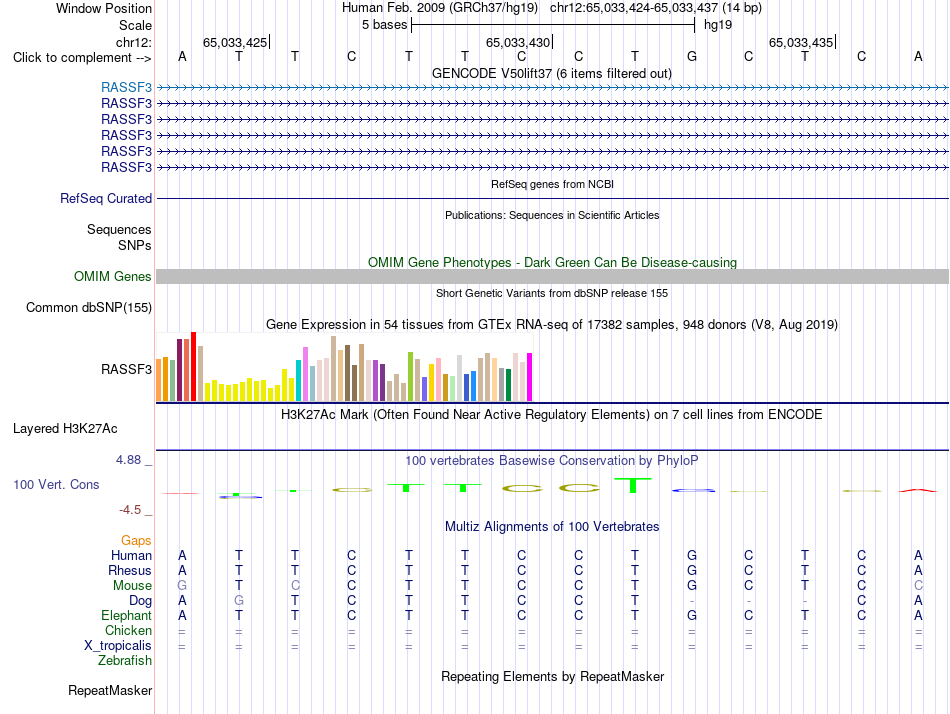Click the -4.5 PhyloP lower scale value
The width and height of the screenshot is (950, 714).
(130, 510)
